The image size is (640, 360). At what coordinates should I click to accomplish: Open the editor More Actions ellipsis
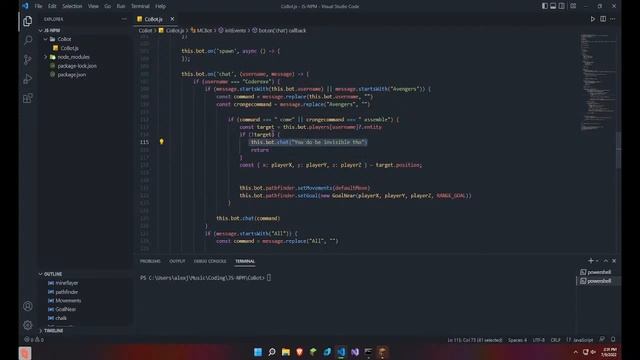pyautogui.click(x=613, y=19)
